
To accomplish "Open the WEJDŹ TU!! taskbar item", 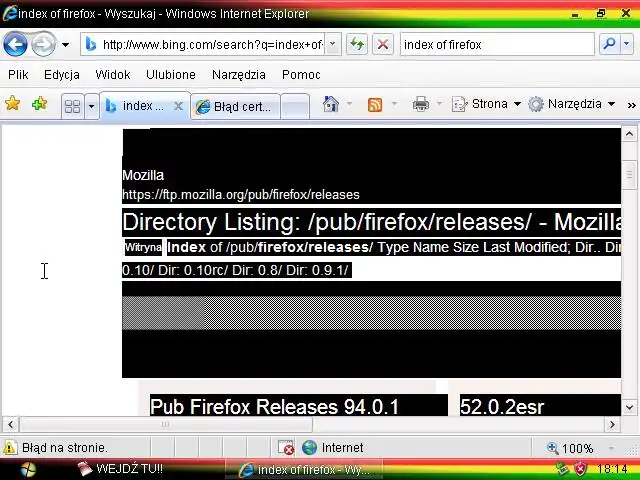I will (x=120, y=469).
